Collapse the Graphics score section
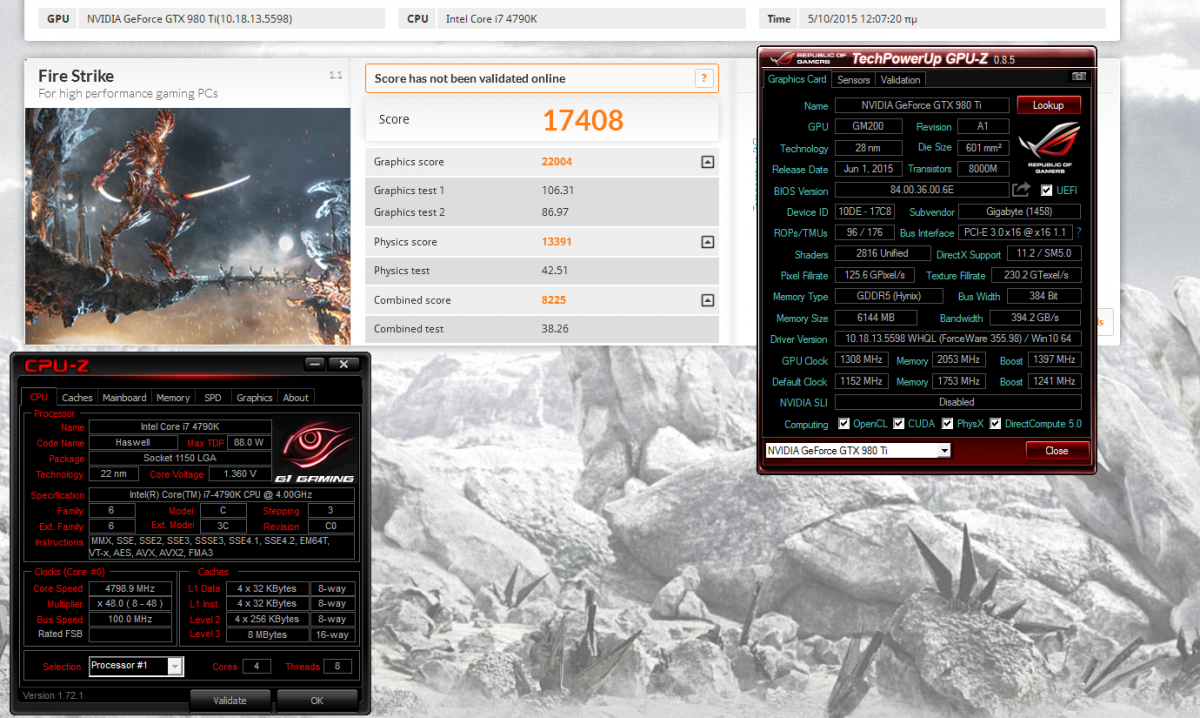 pyautogui.click(x=707, y=162)
